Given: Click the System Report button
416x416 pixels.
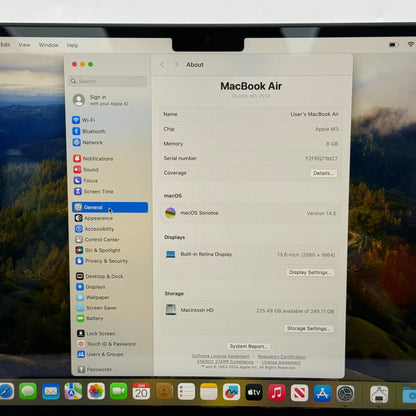Looking at the screenshot, I should (x=249, y=346).
